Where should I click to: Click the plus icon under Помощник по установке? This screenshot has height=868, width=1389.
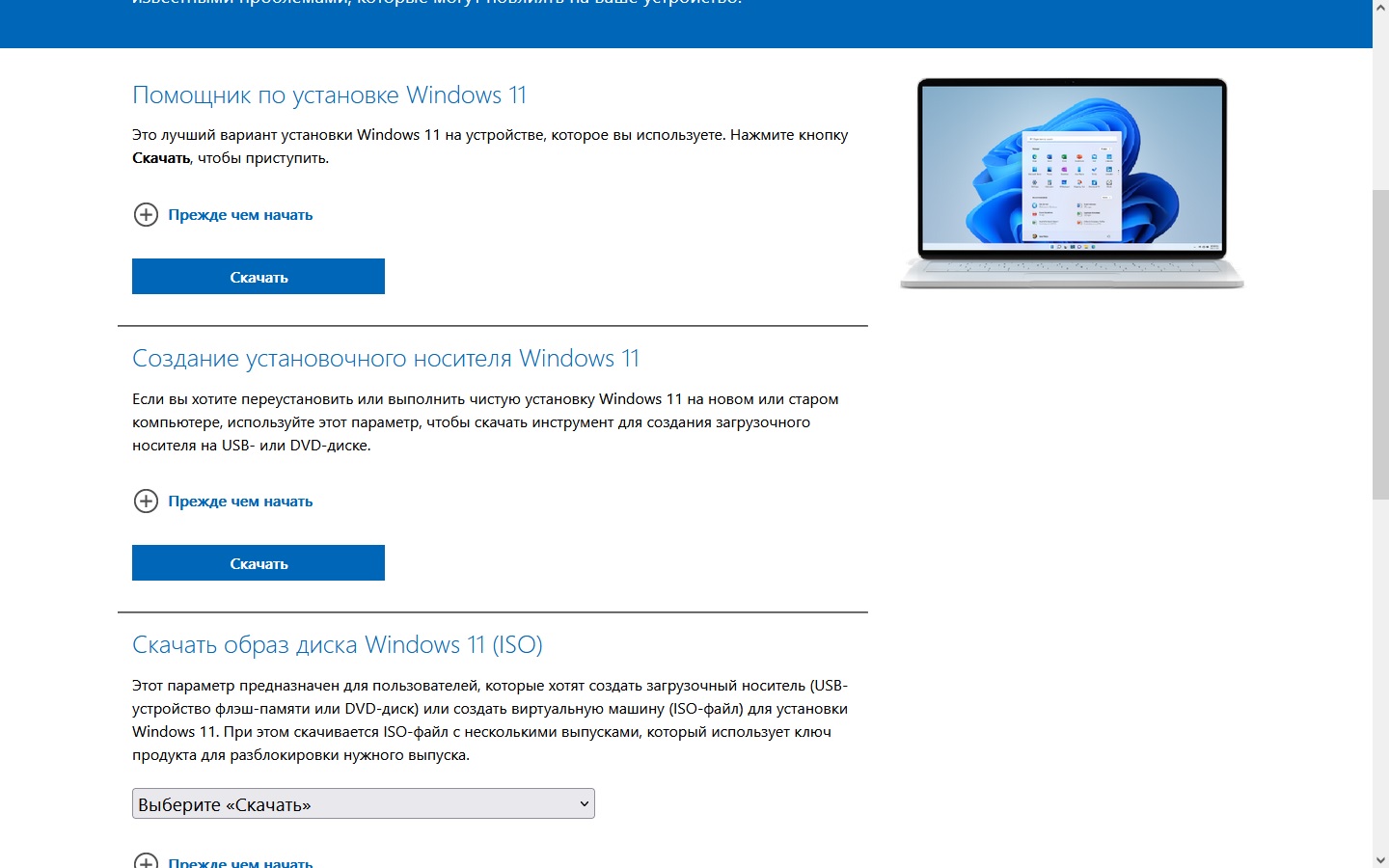click(146, 214)
